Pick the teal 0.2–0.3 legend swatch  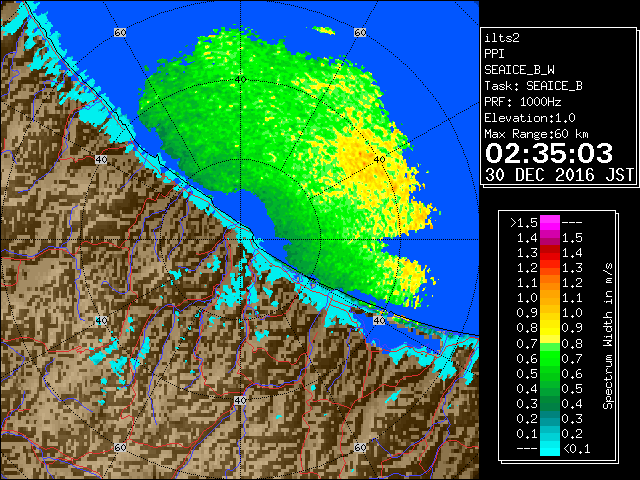(x=550, y=418)
